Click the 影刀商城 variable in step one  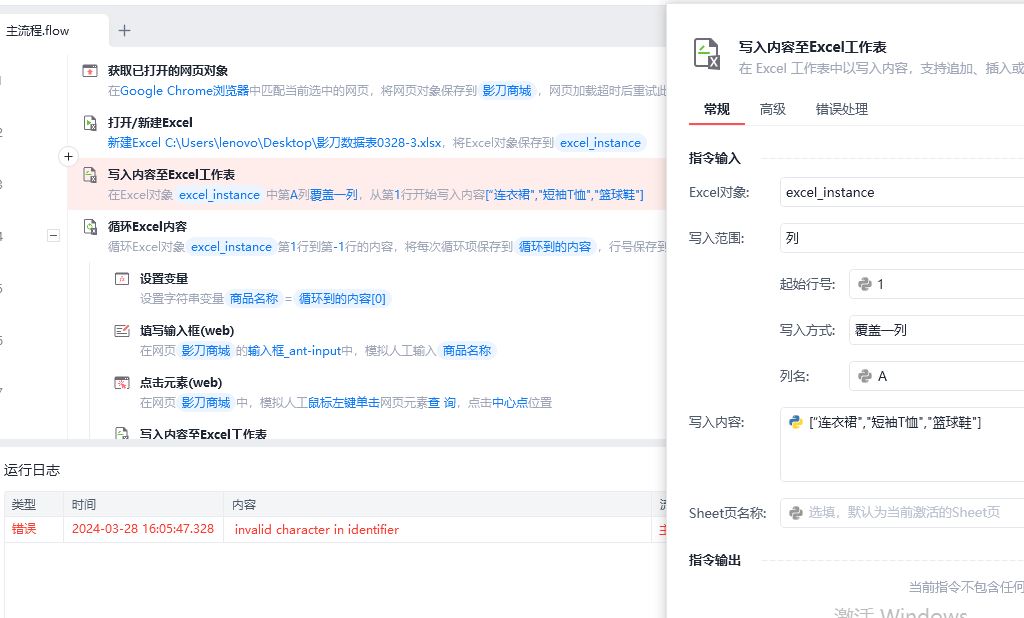click(x=507, y=91)
